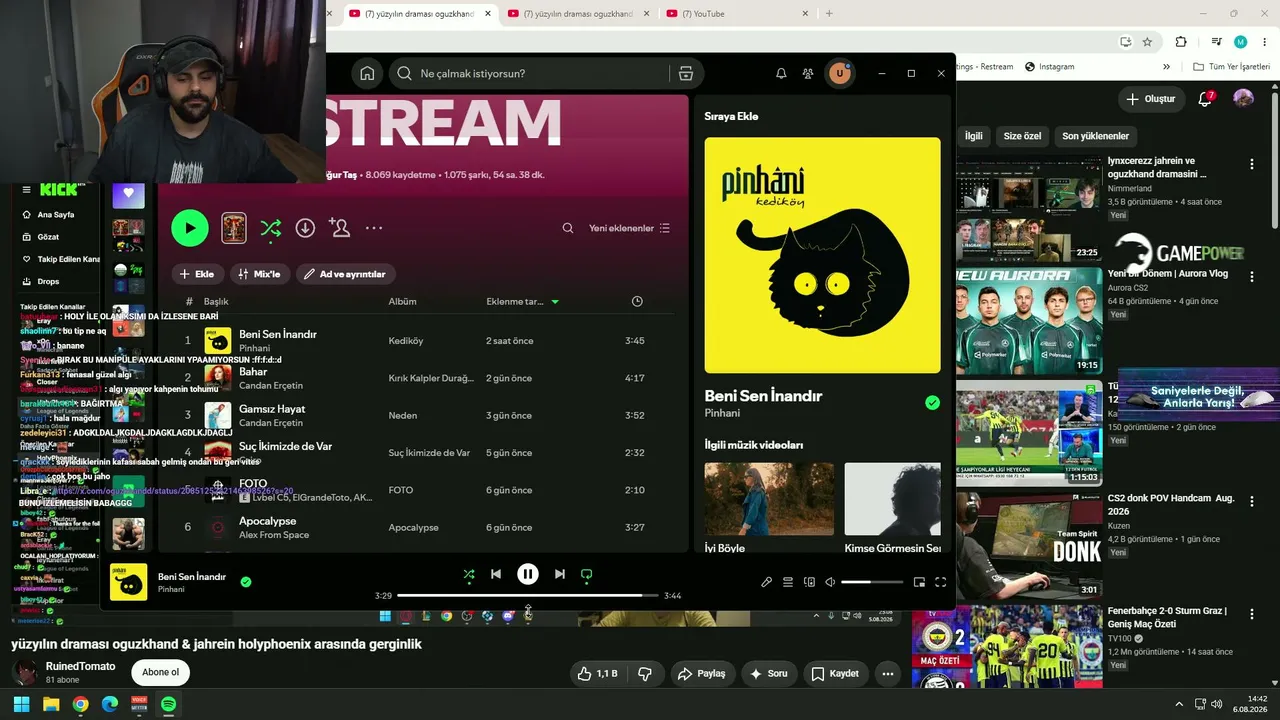Open more actions under the YouTube video

[888, 674]
